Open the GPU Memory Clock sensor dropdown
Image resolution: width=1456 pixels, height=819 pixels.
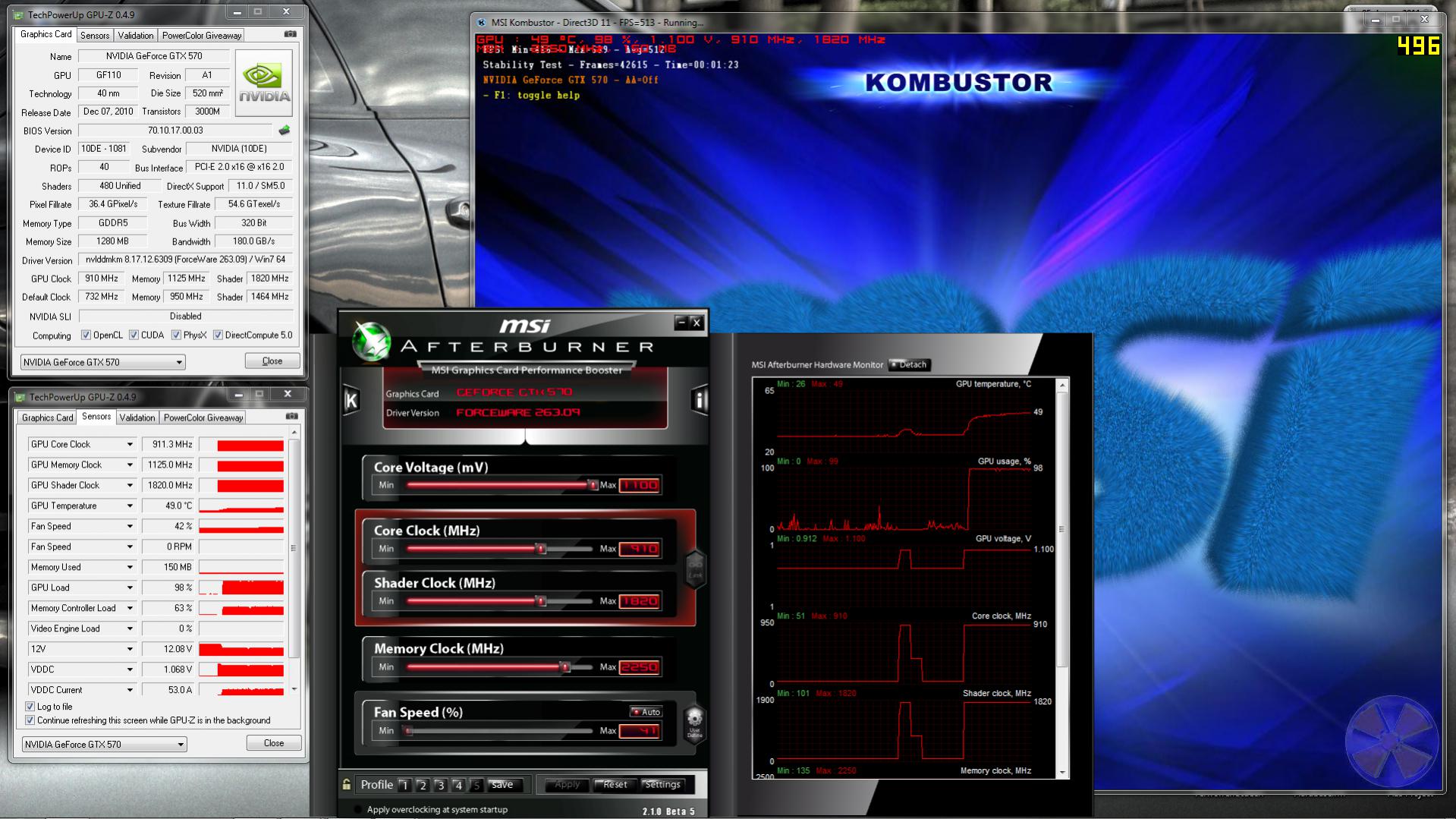pyautogui.click(x=130, y=465)
